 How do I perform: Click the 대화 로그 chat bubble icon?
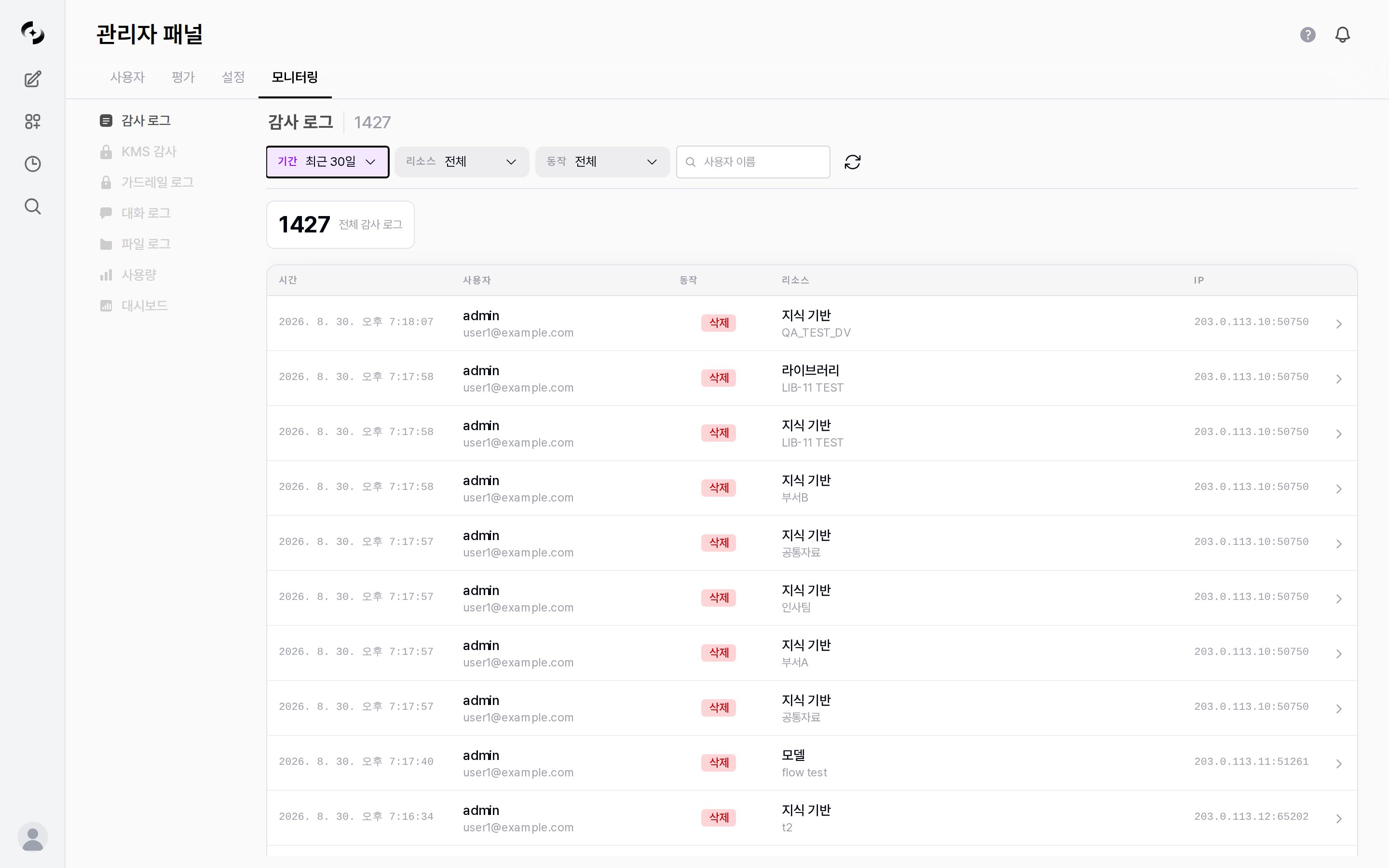[x=106, y=213]
